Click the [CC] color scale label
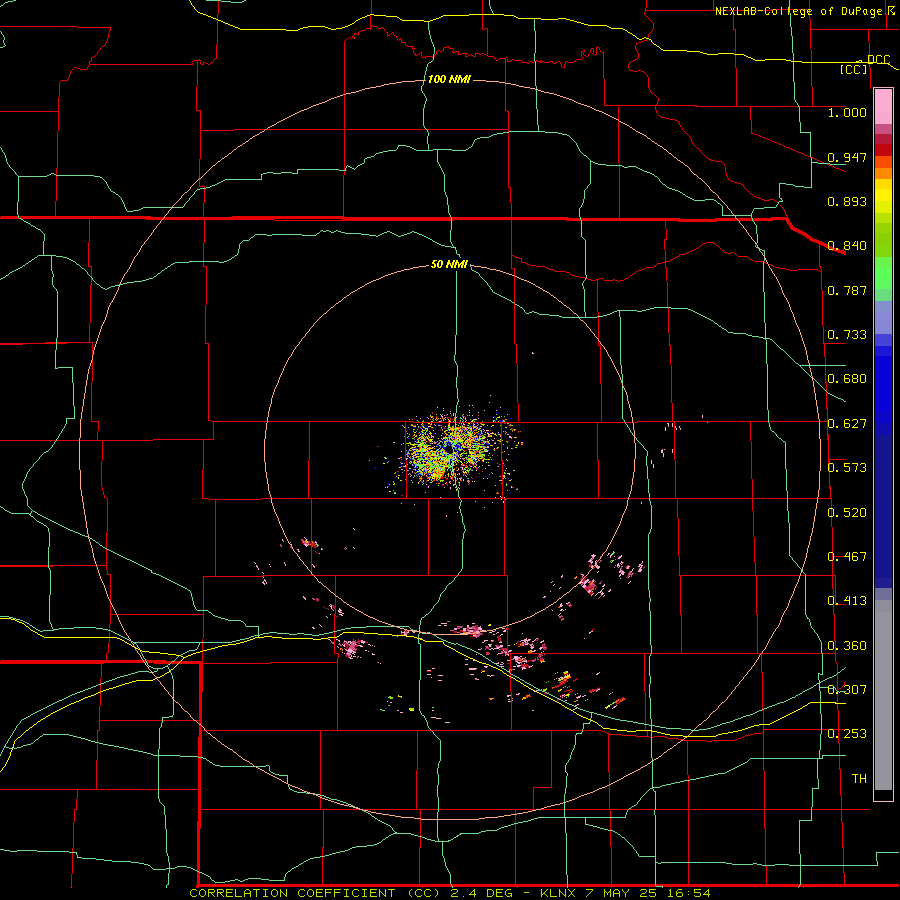900x900 pixels. [854, 69]
